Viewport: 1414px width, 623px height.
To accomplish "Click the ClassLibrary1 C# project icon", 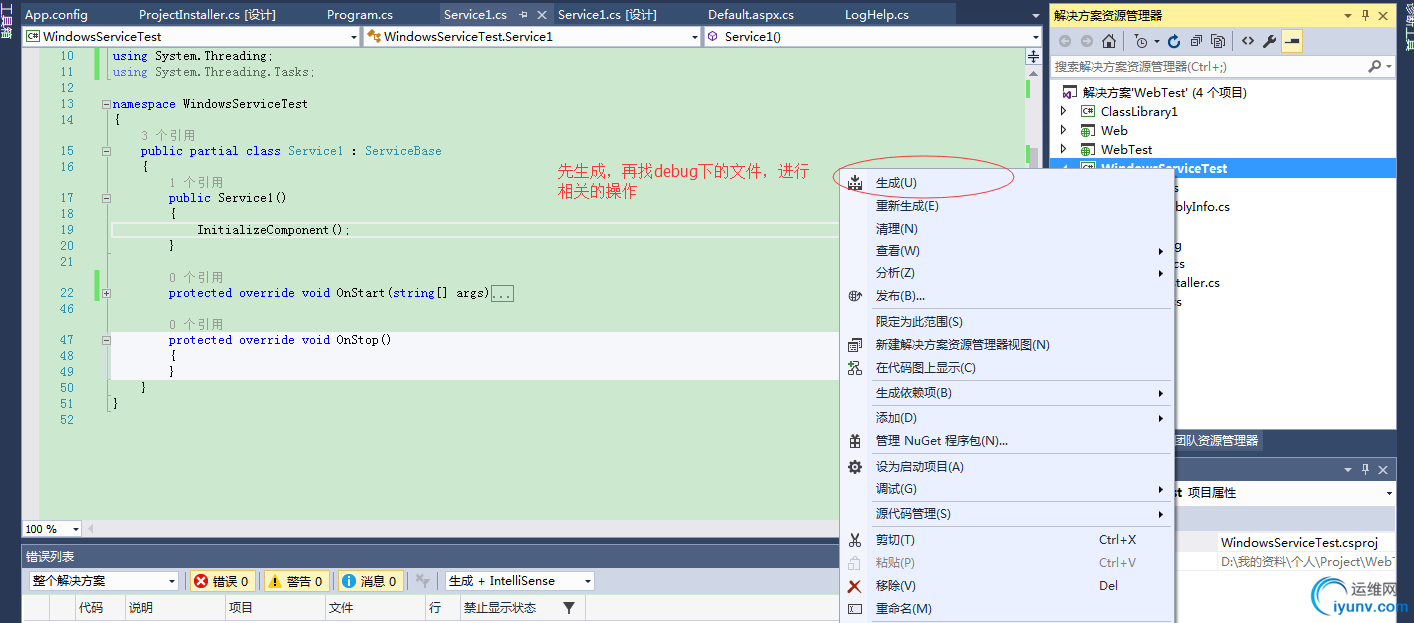I will pyautogui.click(x=1088, y=112).
